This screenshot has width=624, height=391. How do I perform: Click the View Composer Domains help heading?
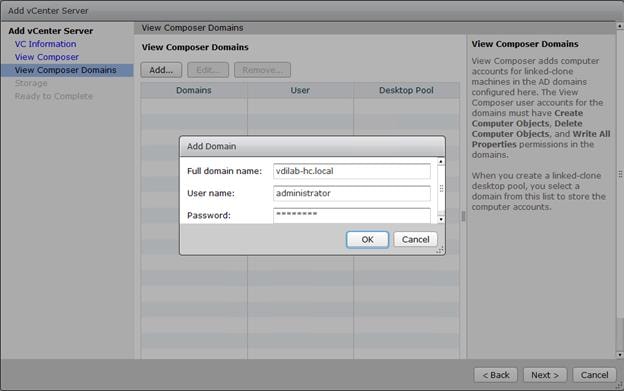pos(525,44)
